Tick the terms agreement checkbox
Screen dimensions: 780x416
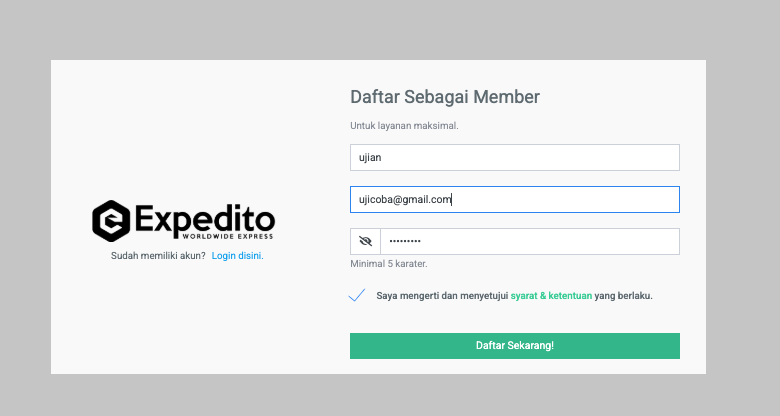(x=357, y=295)
